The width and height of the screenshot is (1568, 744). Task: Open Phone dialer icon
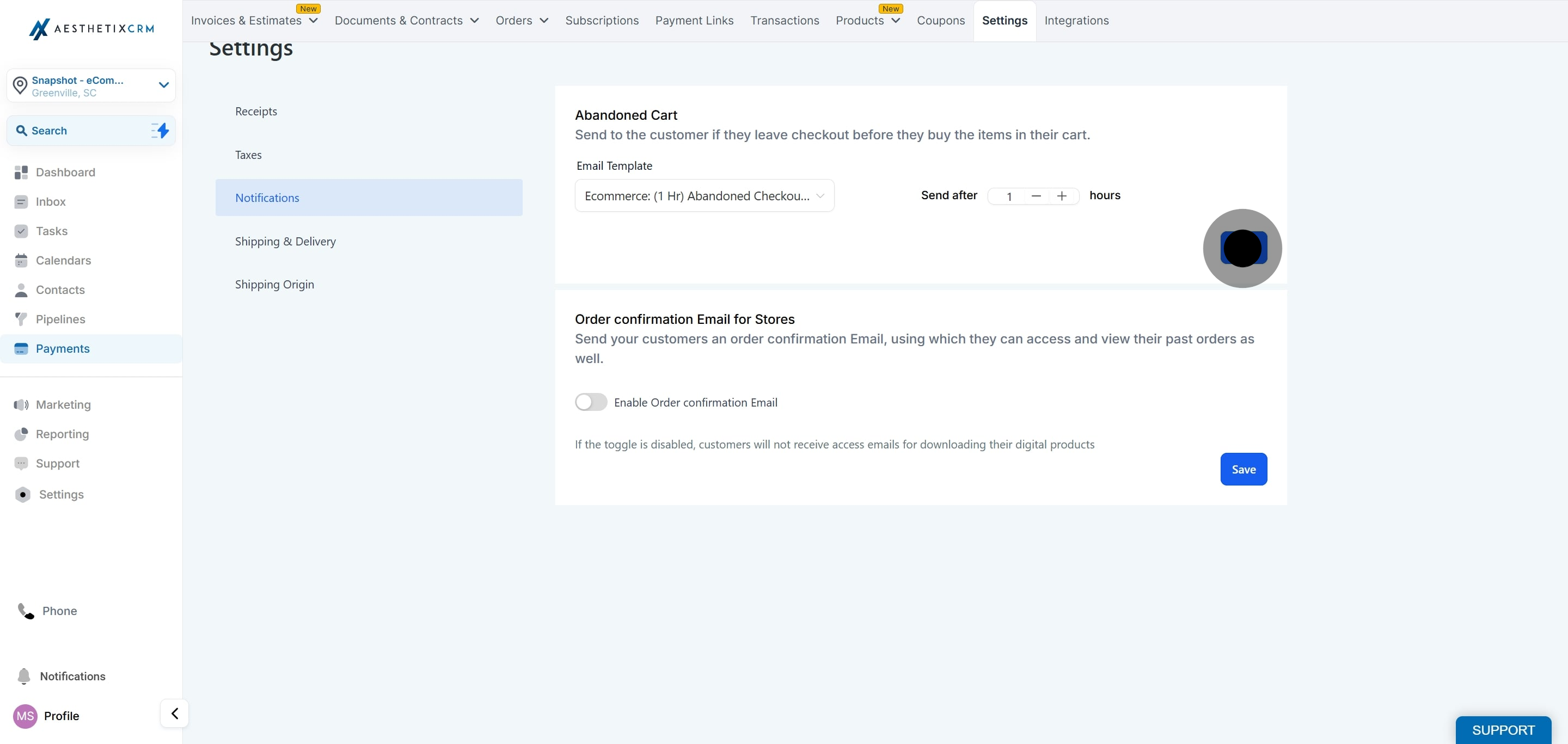(x=26, y=611)
